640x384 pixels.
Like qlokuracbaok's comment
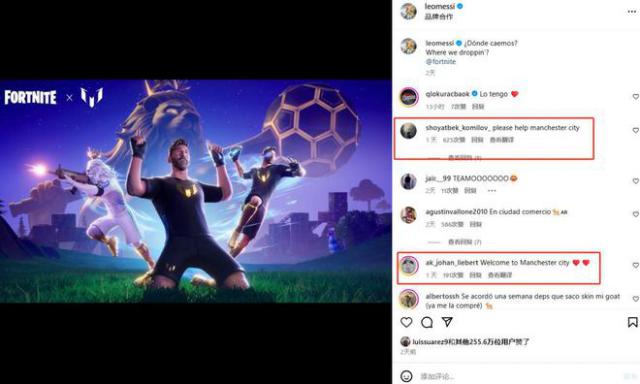pos(636,97)
